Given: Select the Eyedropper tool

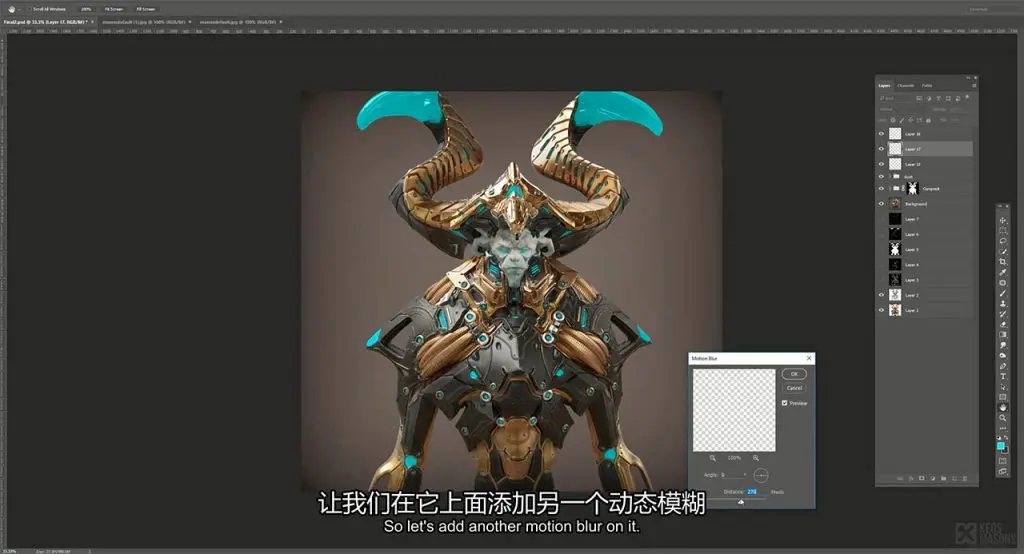Looking at the screenshot, I should tap(1002, 272).
